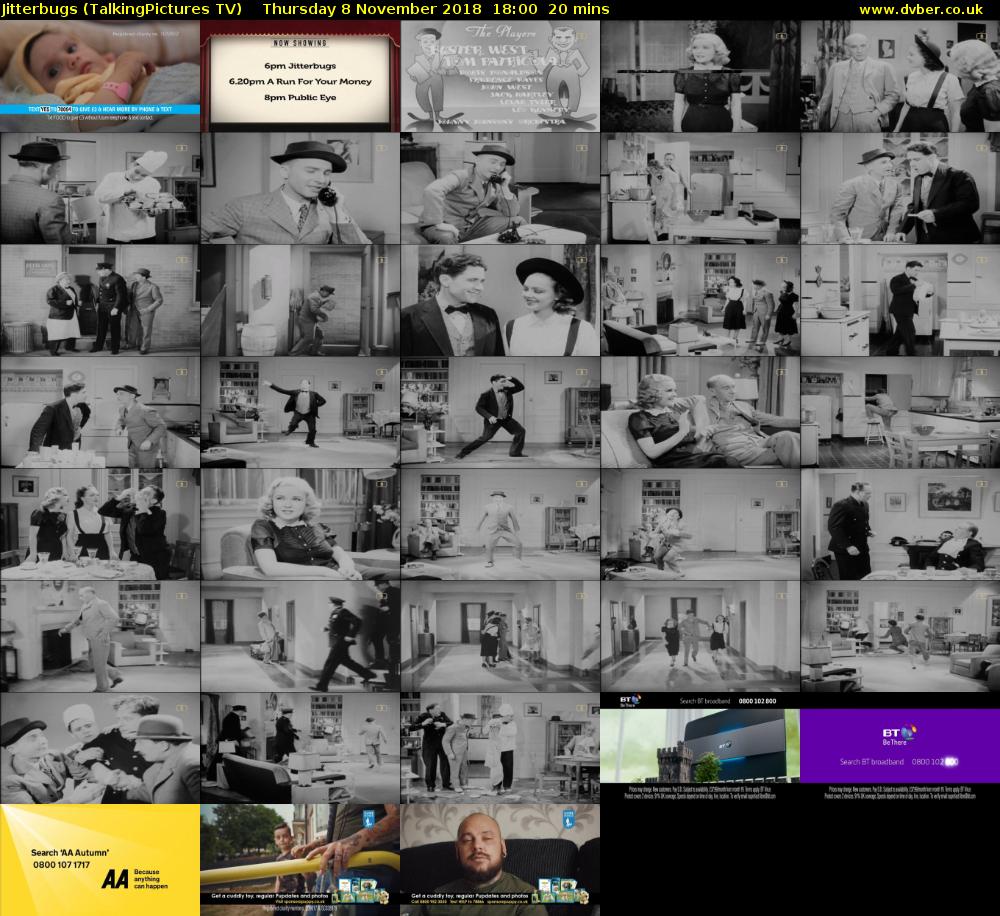This screenshot has width=1000, height=916.
Task: Select woman and old man on sofa
Action: 700,412
